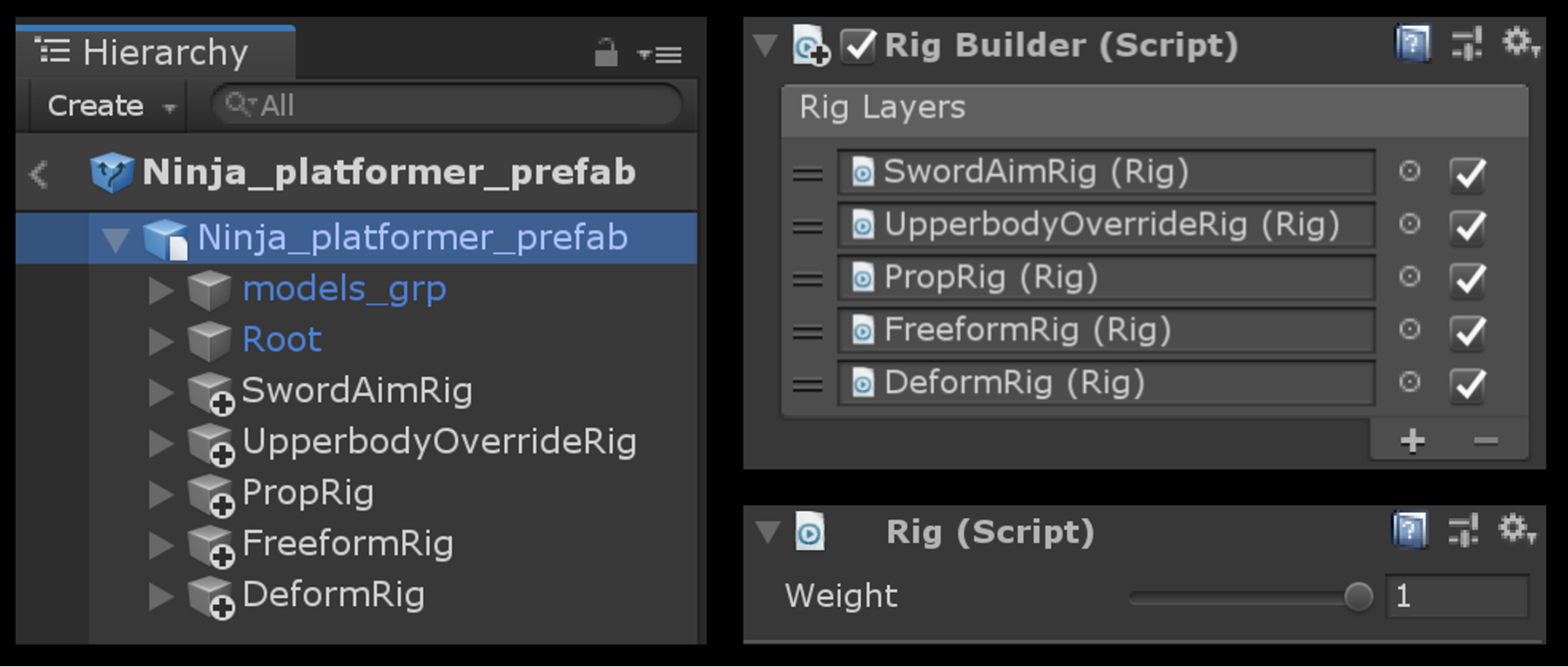Click the Hierarchy lock icon

pyautogui.click(x=606, y=53)
